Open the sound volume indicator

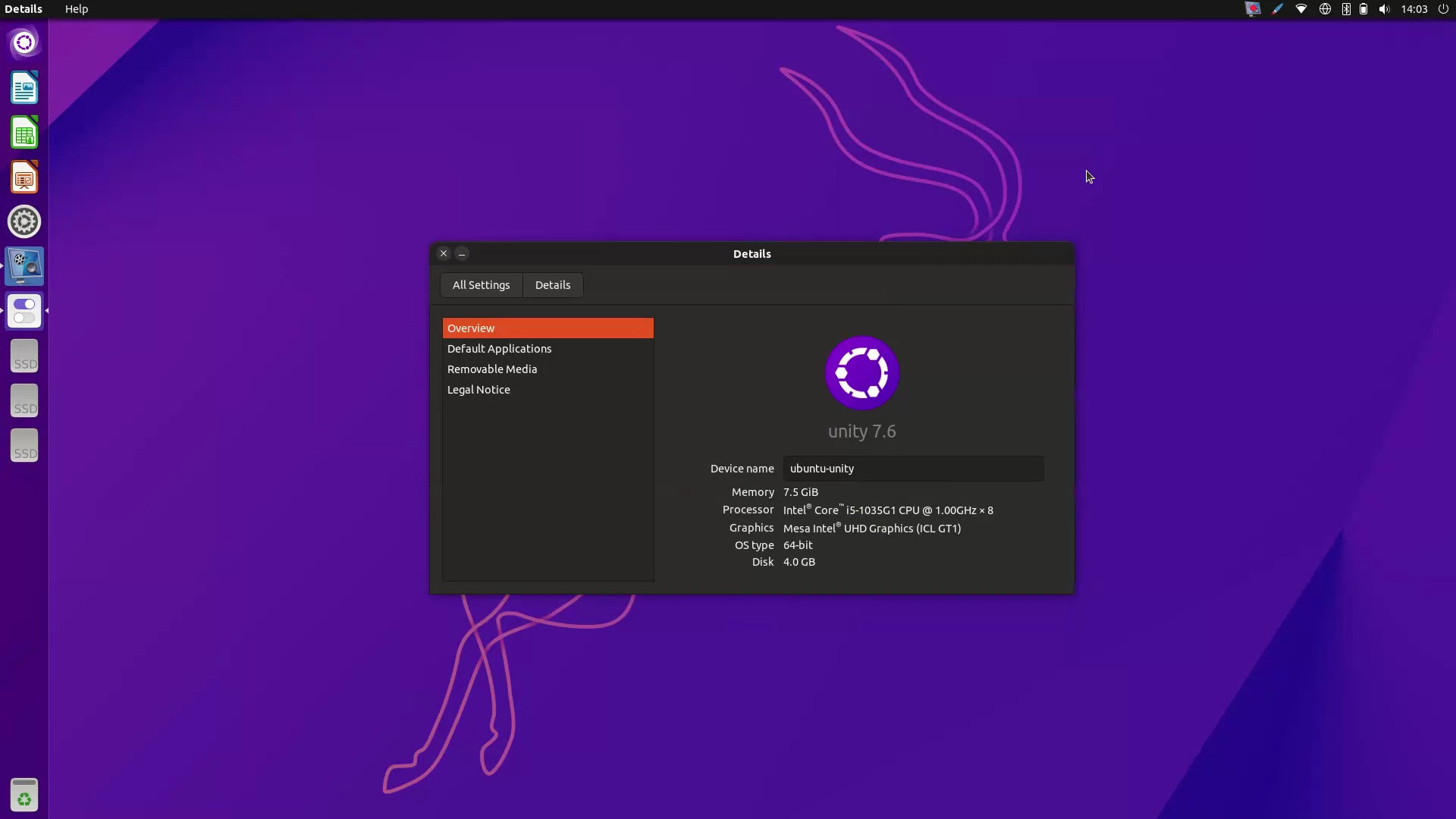(x=1384, y=9)
